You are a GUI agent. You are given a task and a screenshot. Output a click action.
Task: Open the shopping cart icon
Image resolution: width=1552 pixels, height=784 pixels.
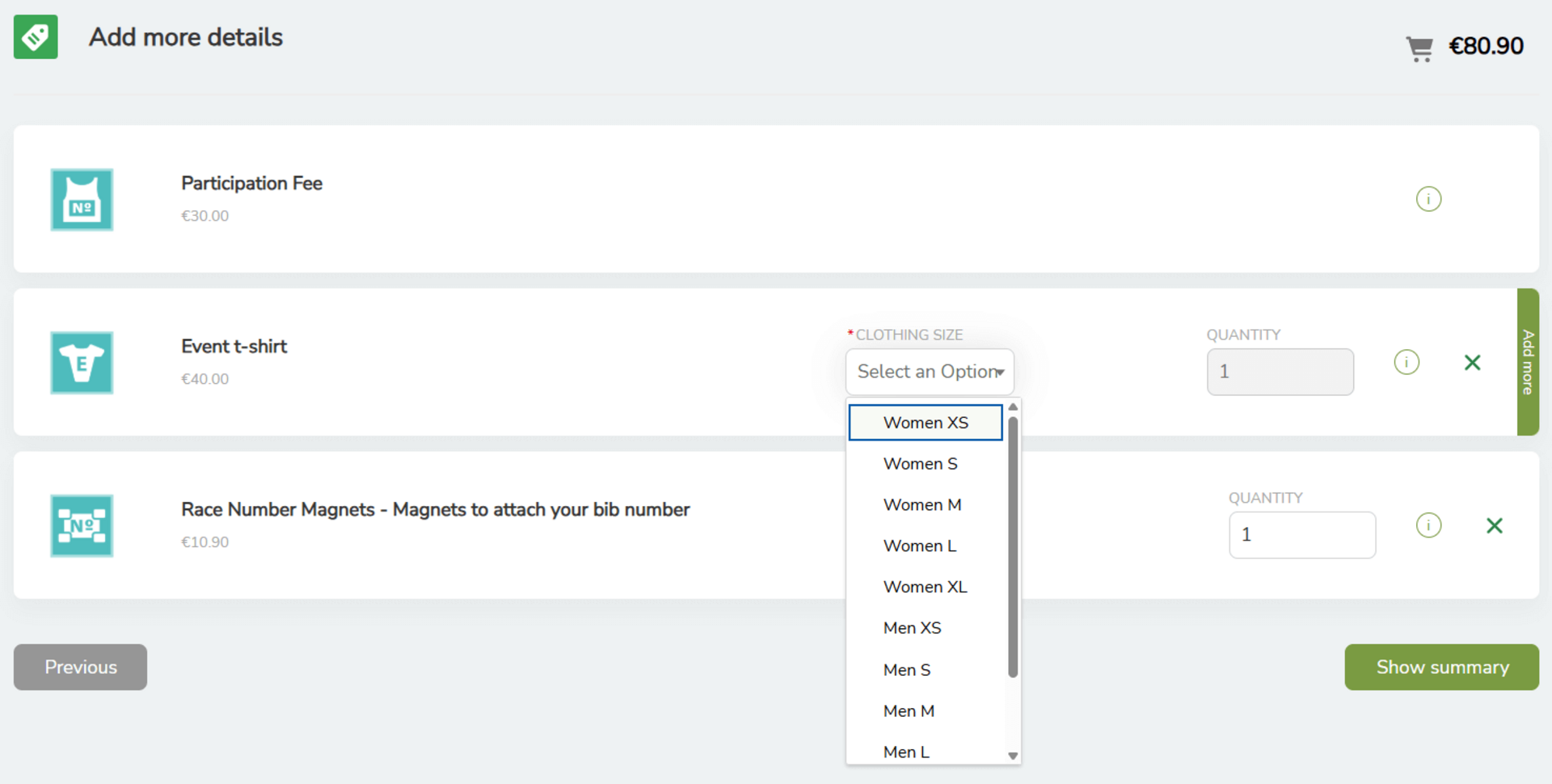[1419, 48]
